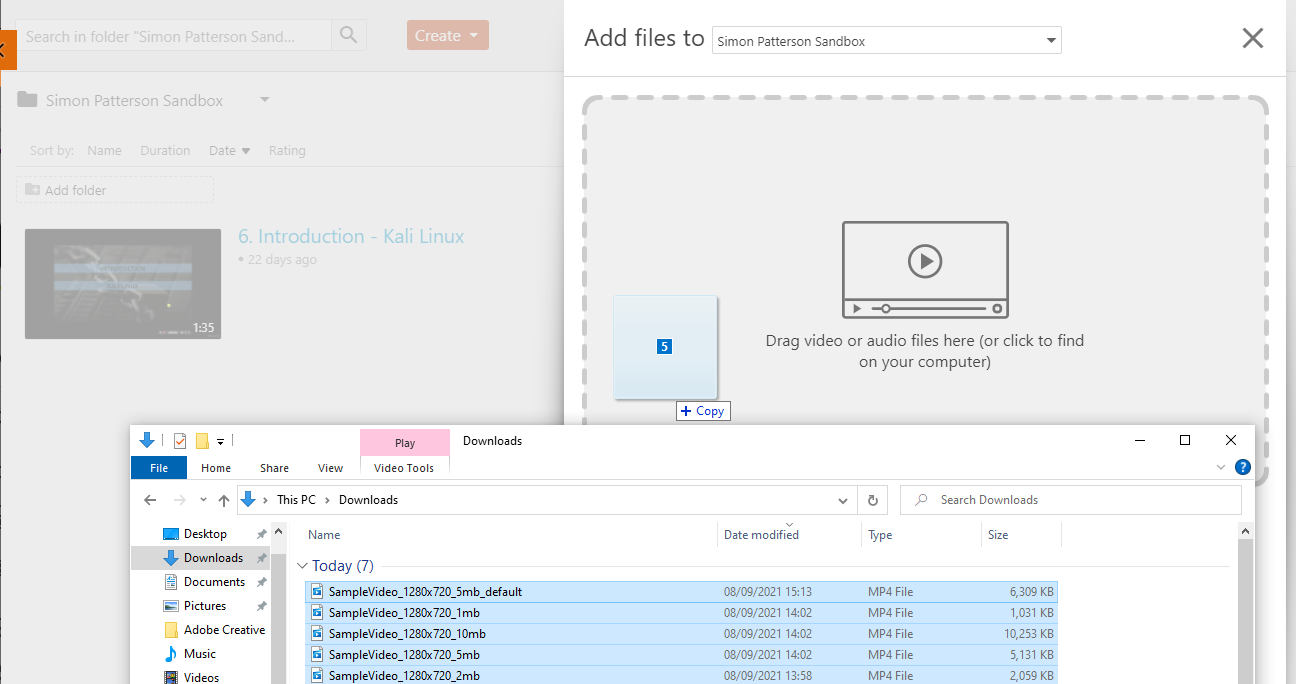
Task: Switch to the Share ribbon tab
Action: point(274,468)
